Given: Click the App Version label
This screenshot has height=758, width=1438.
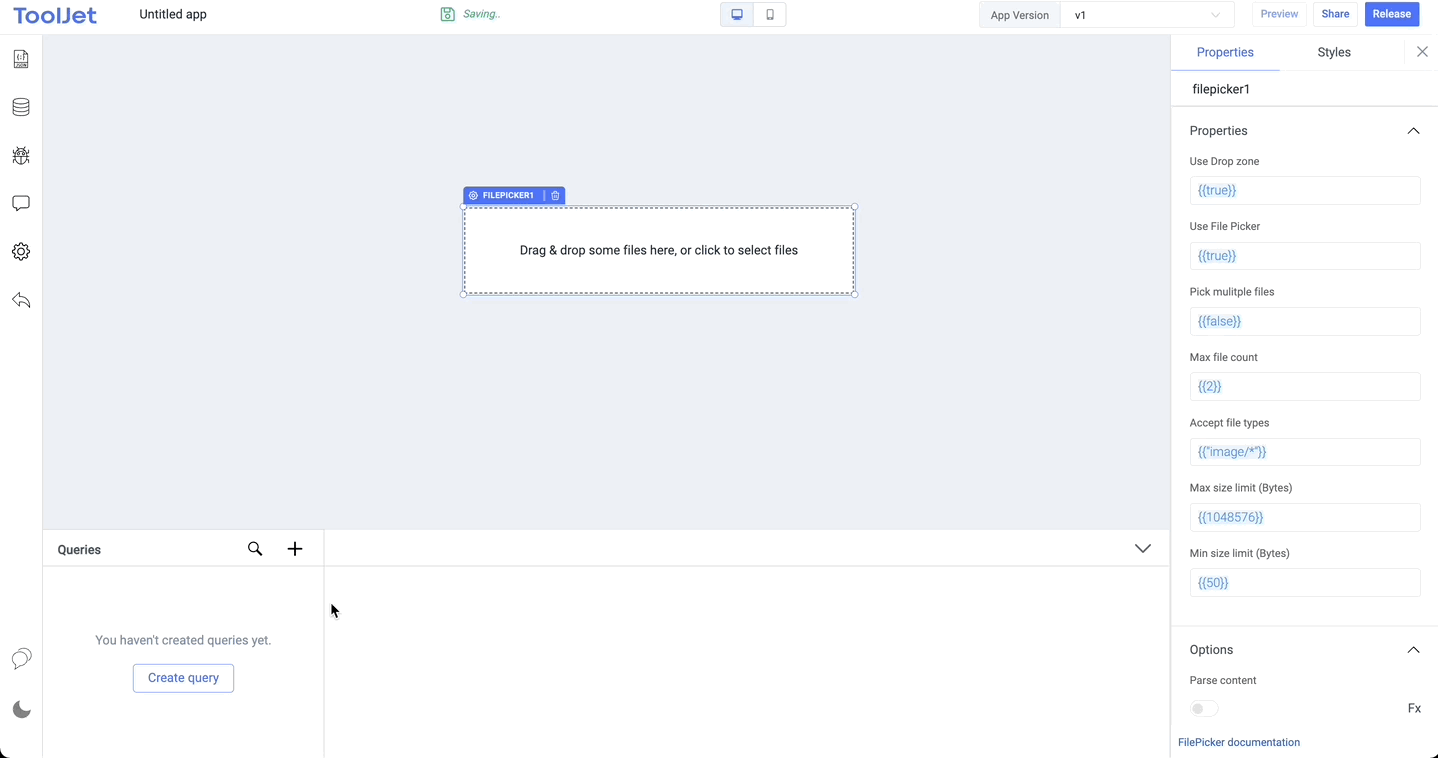Looking at the screenshot, I should click(x=1019, y=15).
